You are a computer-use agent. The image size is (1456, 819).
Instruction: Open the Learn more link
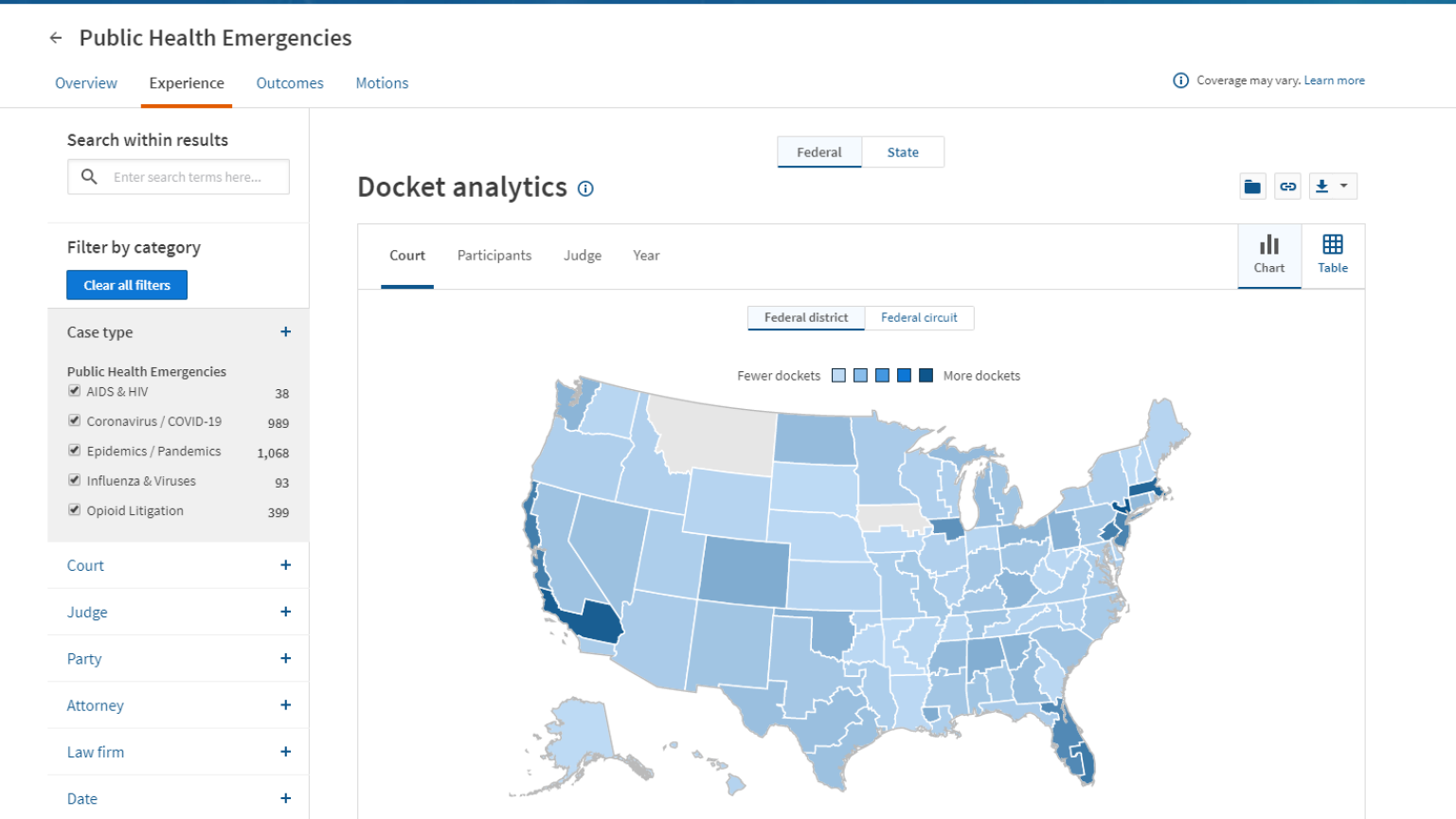1334,80
